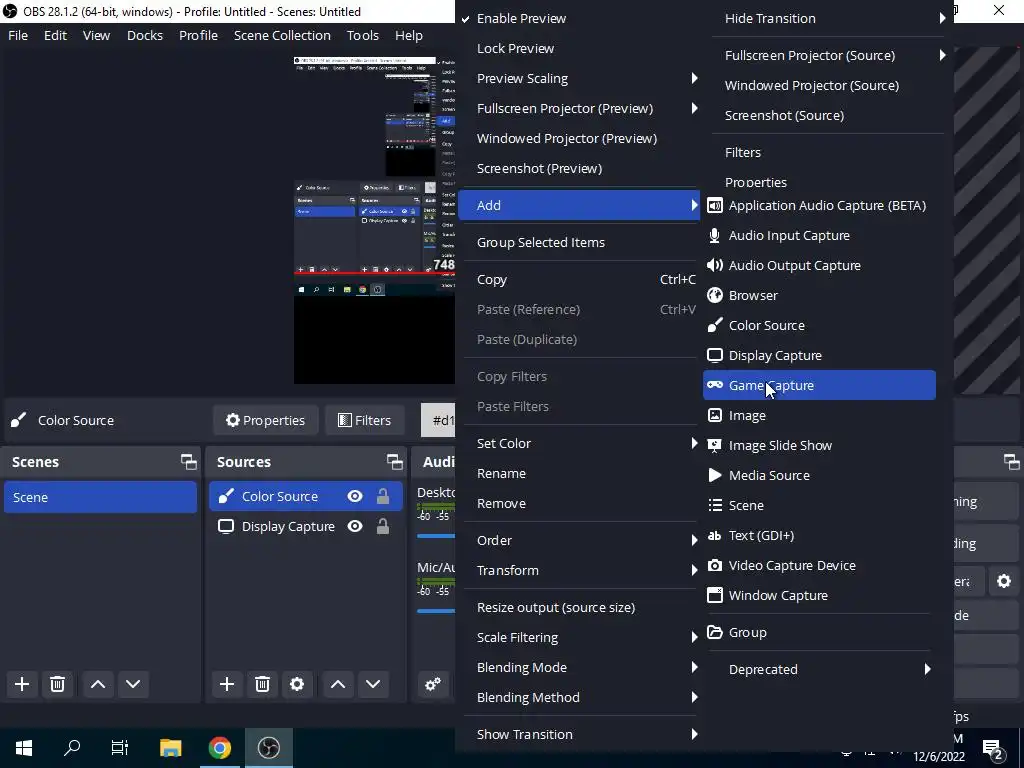This screenshot has height=768, width=1024.
Task: Move source down in Sources toolbar
Action: [373, 684]
